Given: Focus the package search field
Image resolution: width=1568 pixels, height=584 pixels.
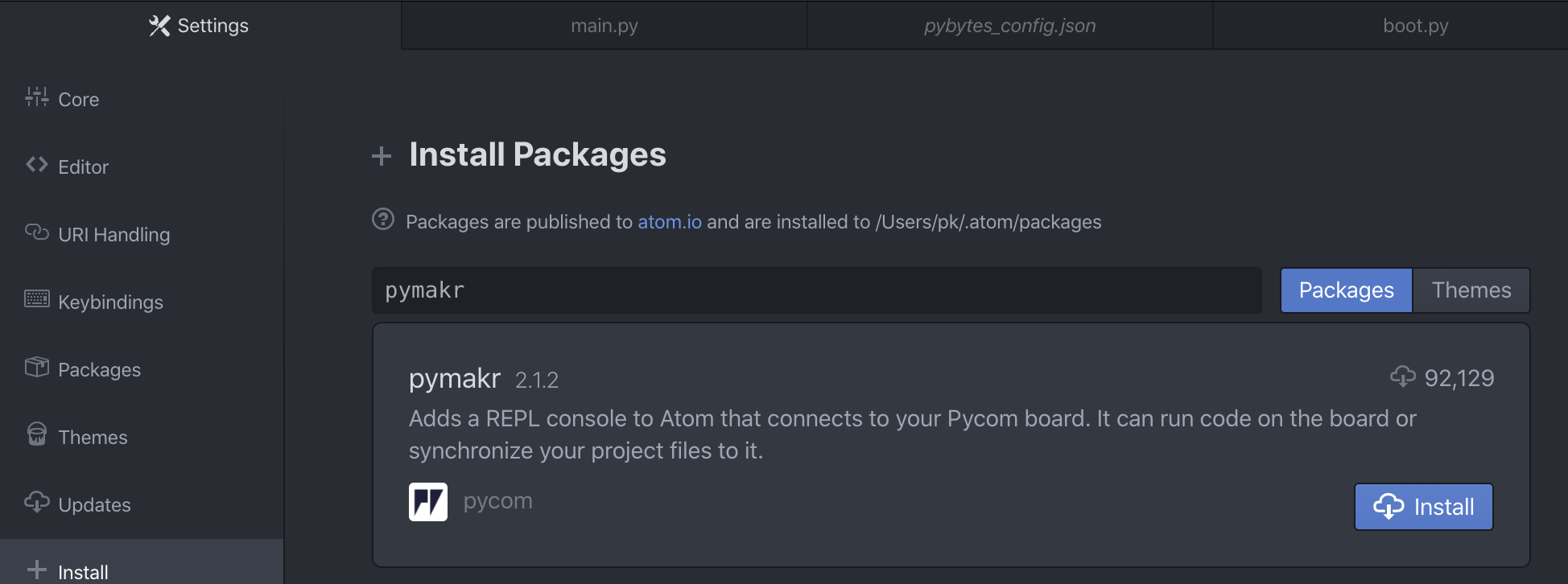Looking at the screenshot, I should pos(816,290).
